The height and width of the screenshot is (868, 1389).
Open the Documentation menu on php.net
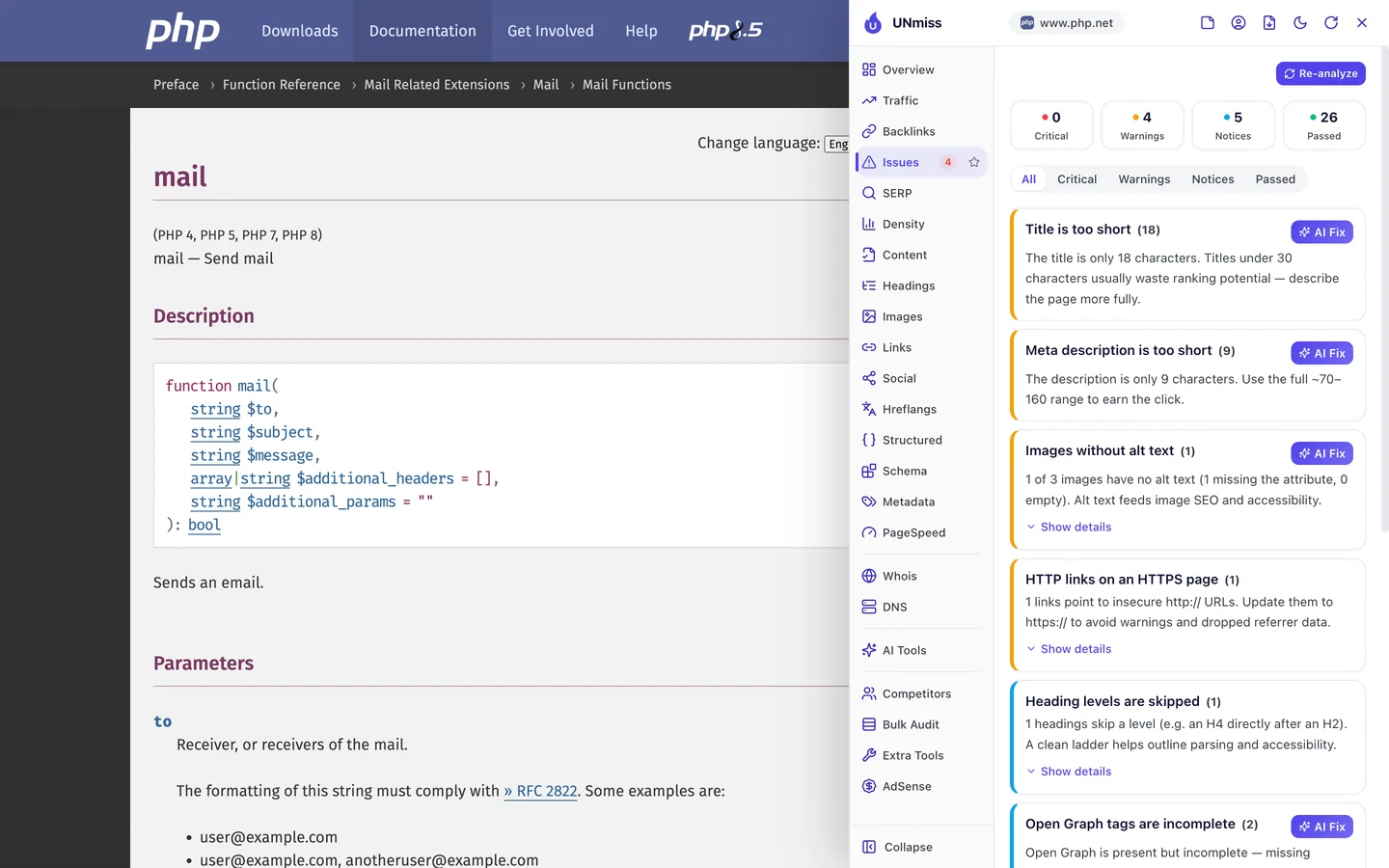(x=422, y=31)
